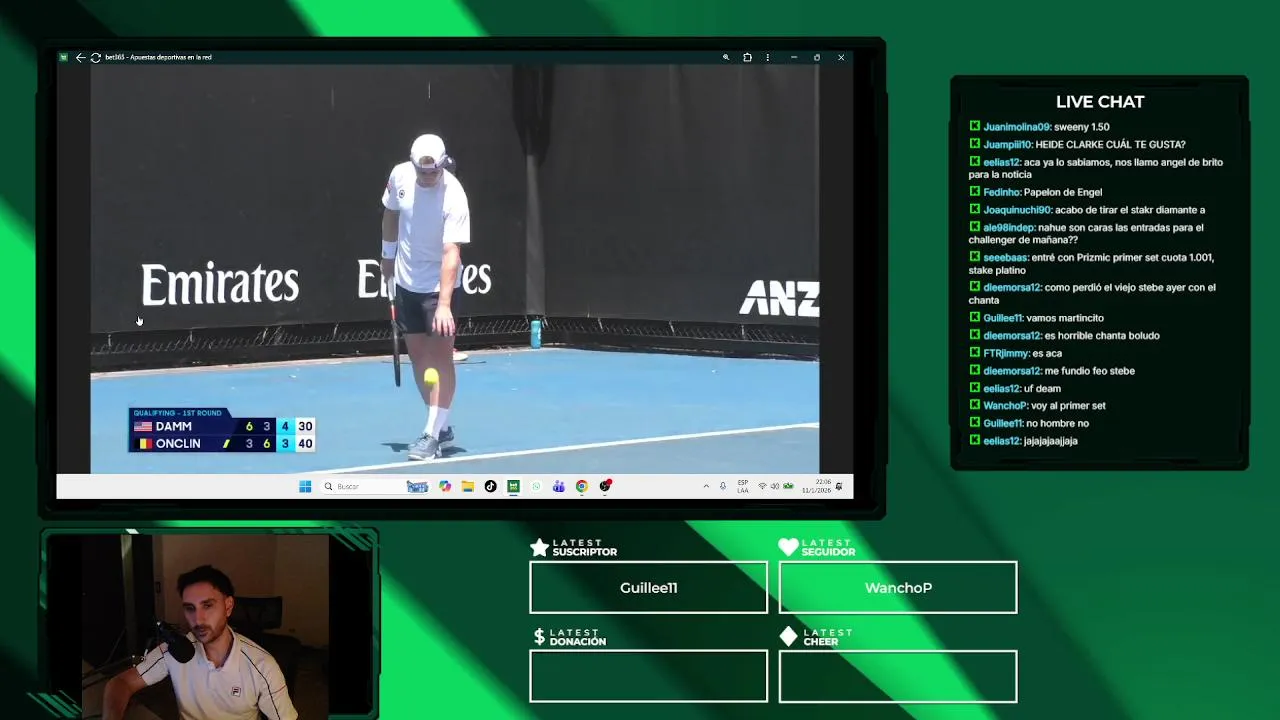Screen dimensions: 1280x720
Task: Click the badge icon beside Guillee11's "vamos martincito"
Action: point(974,318)
